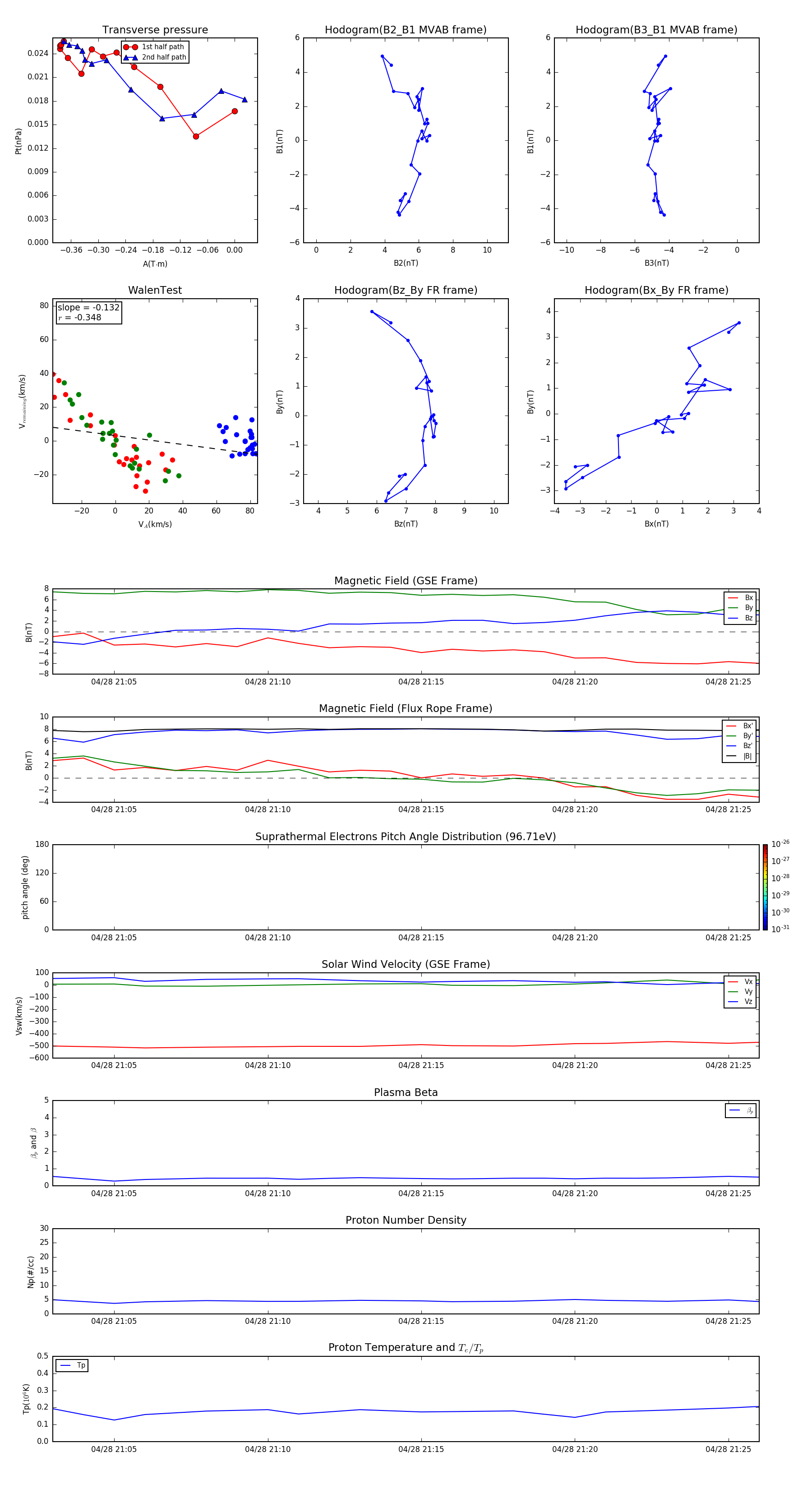Click the Vx red curve in velocity panel
812x1489 pixels.
pos(406,1045)
